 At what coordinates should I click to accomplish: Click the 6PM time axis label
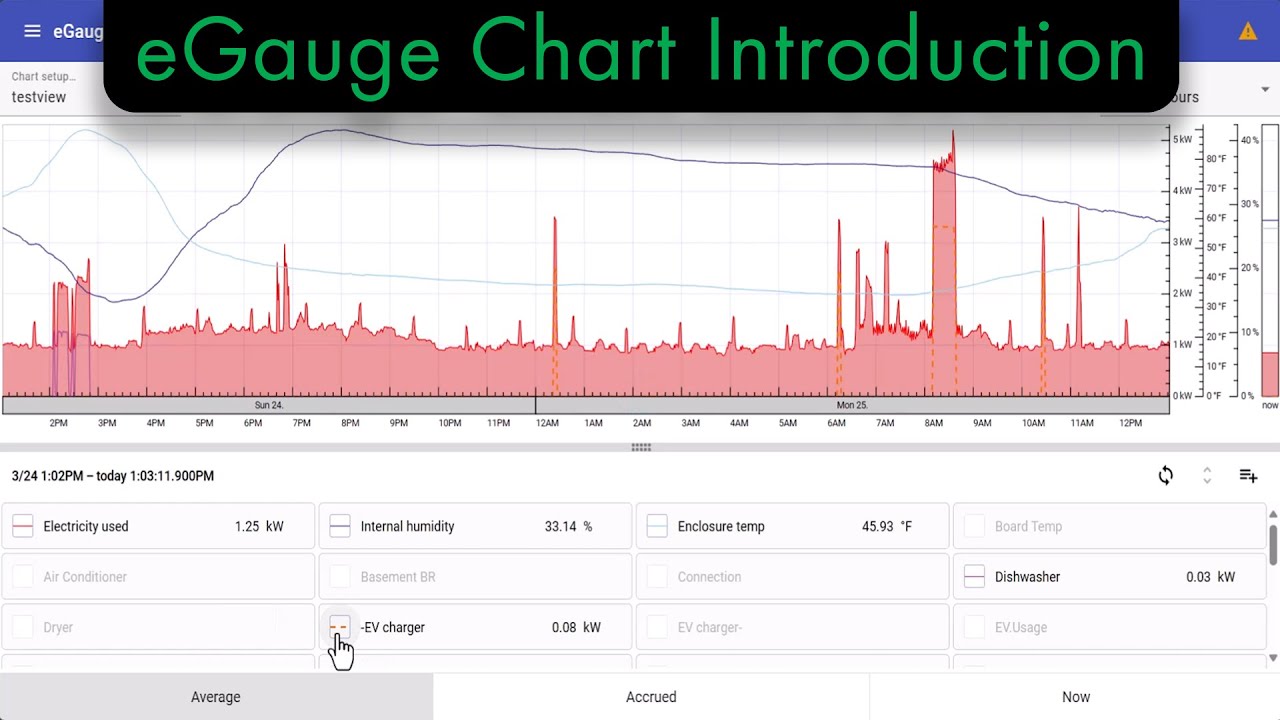[x=253, y=423]
